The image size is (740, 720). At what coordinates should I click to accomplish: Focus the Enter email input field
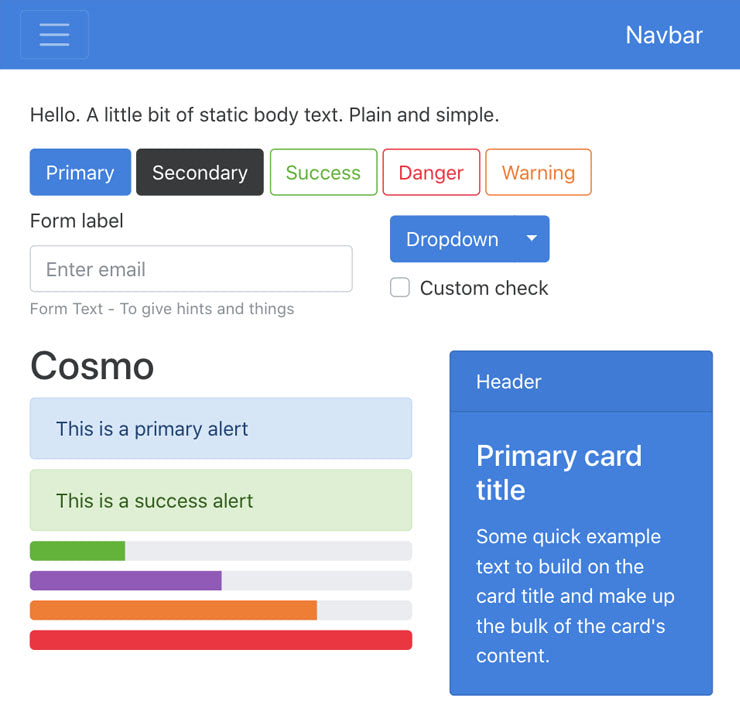click(191, 269)
